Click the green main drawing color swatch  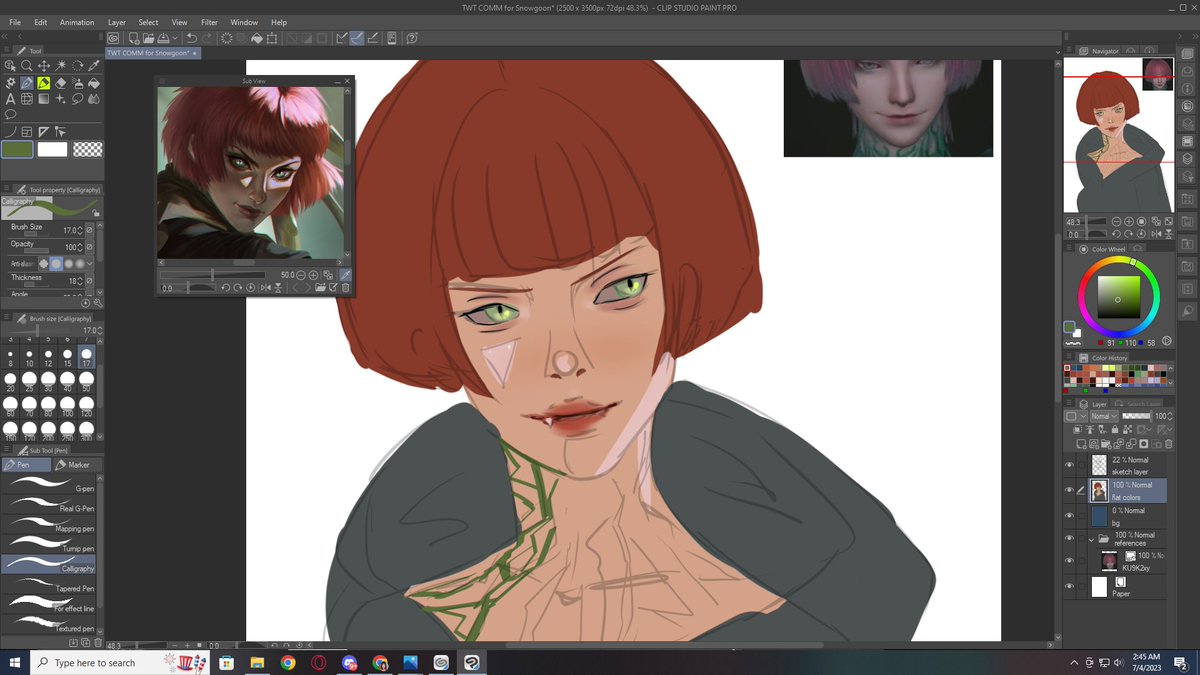(17, 149)
